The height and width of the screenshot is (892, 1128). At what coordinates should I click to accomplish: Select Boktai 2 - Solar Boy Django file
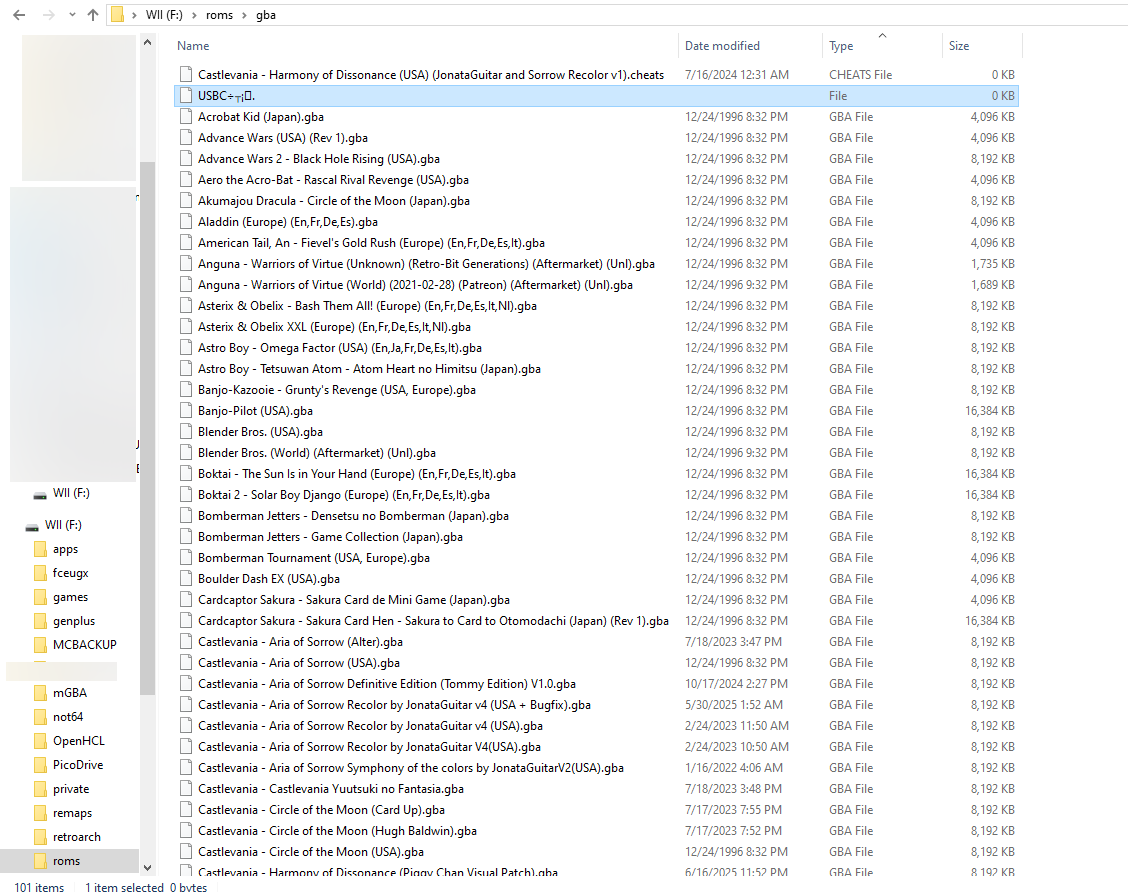click(344, 495)
